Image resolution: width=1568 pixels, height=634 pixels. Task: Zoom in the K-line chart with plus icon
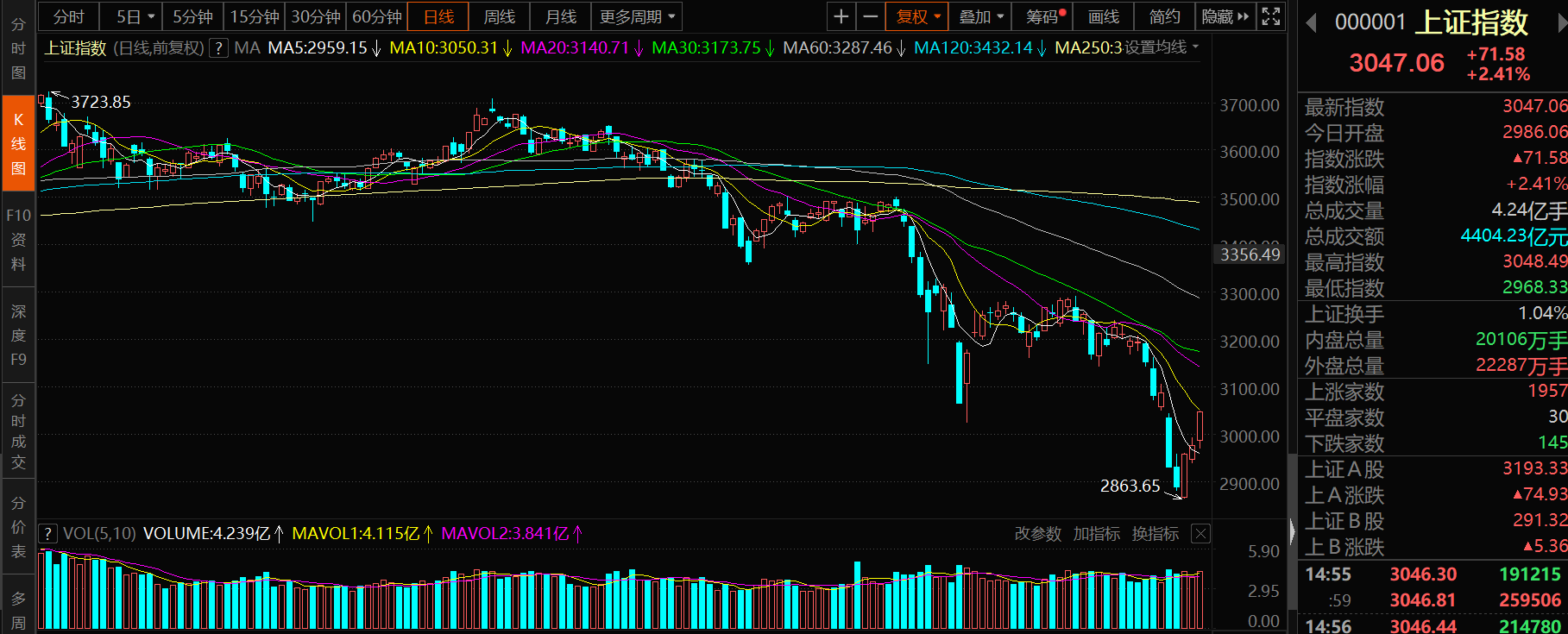coord(841,16)
